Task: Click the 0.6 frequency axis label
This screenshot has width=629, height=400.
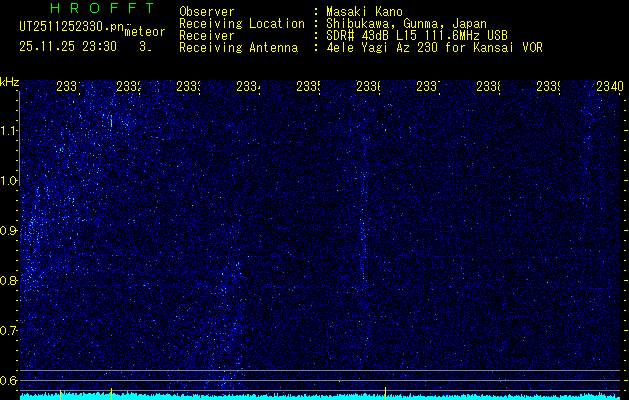Action: click(9, 380)
